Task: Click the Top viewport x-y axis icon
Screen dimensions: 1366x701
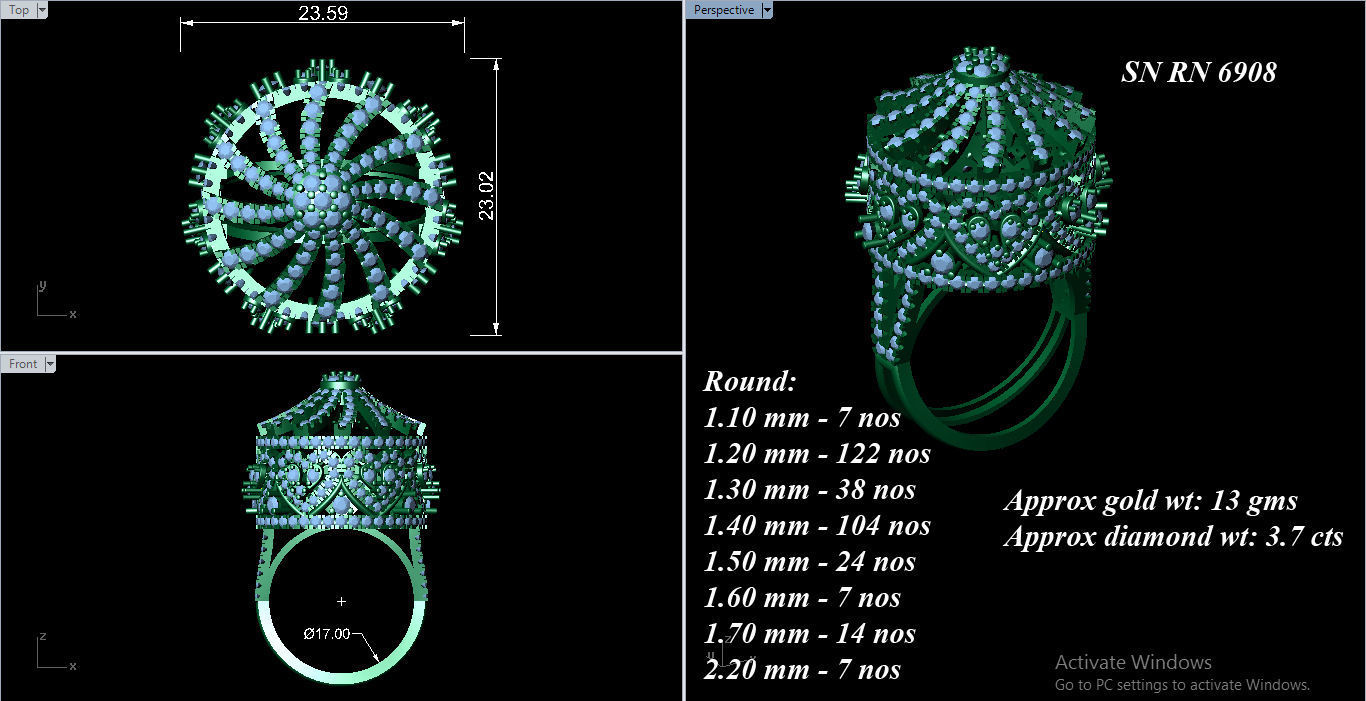Action: (x=56, y=300)
